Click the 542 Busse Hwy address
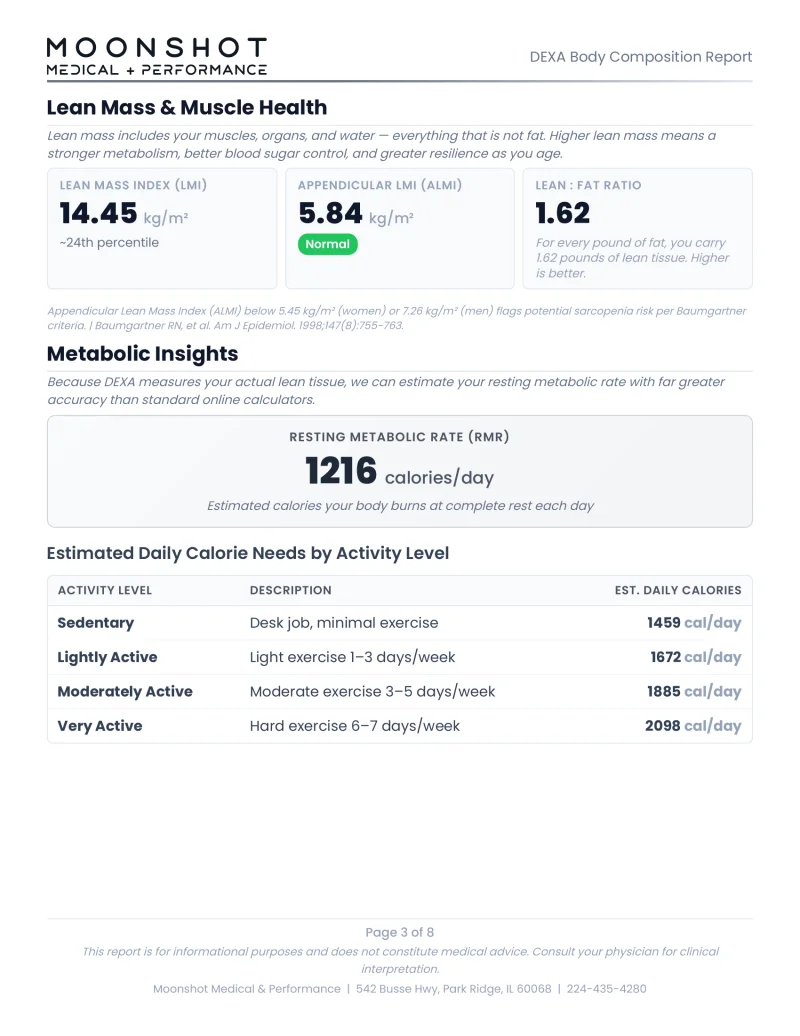The height and width of the screenshot is (1036, 800). tap(453, 989)
